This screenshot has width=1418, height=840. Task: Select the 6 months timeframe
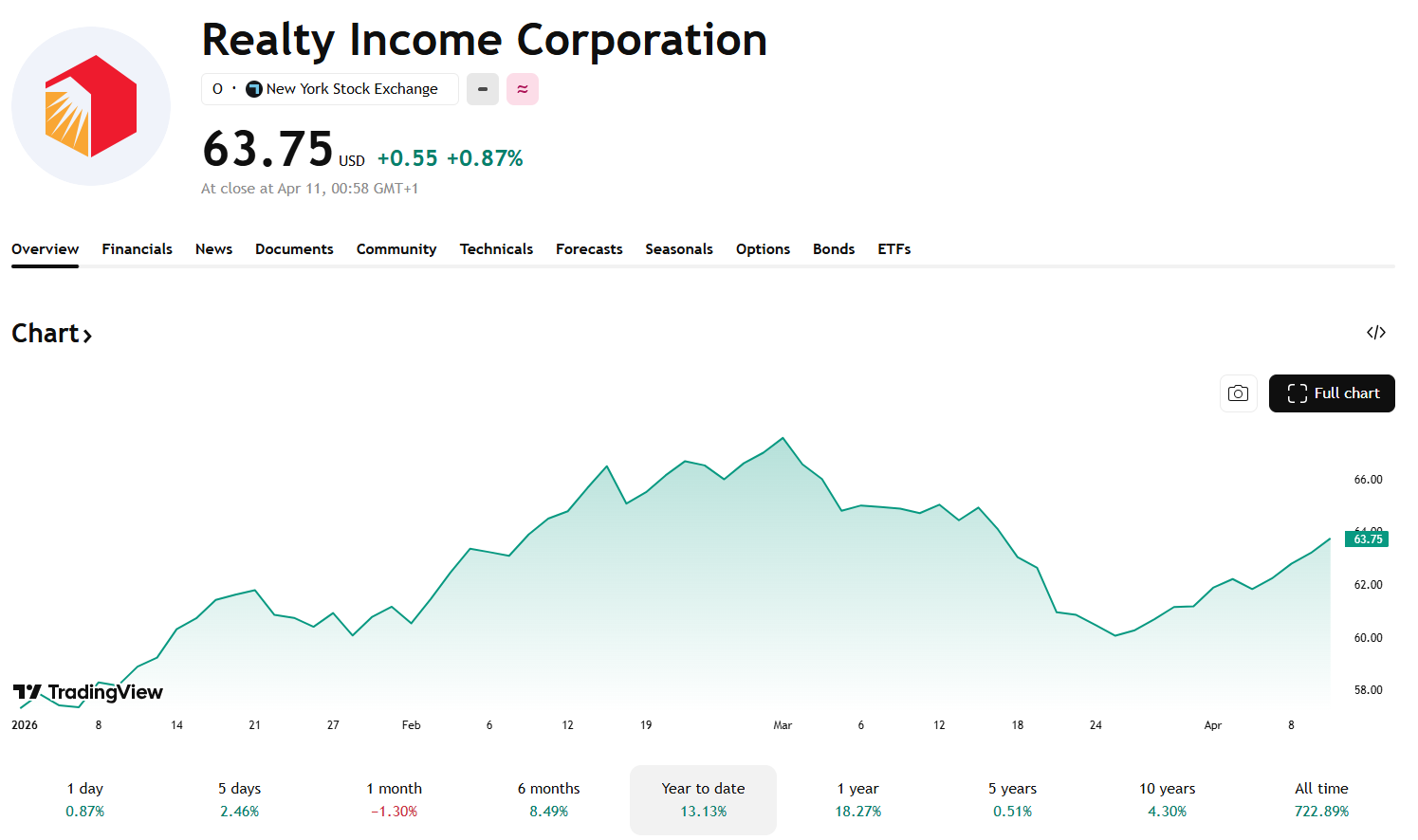coord(548,799)
